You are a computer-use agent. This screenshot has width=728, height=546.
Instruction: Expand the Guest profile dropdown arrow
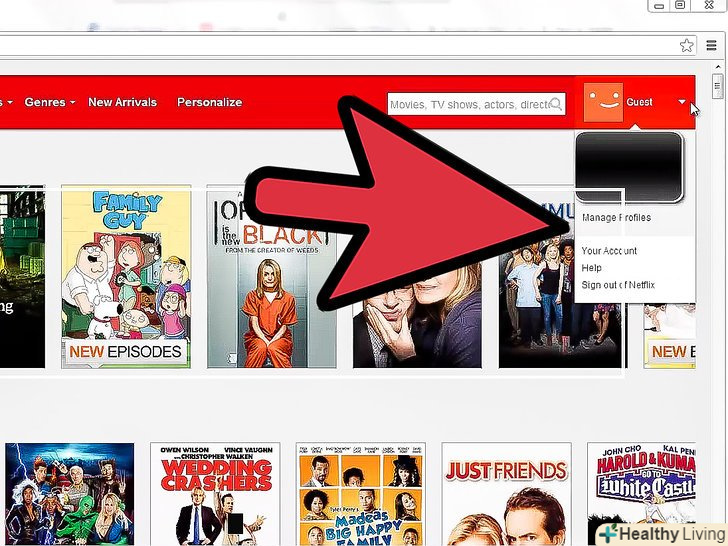[x=682, y=102]
